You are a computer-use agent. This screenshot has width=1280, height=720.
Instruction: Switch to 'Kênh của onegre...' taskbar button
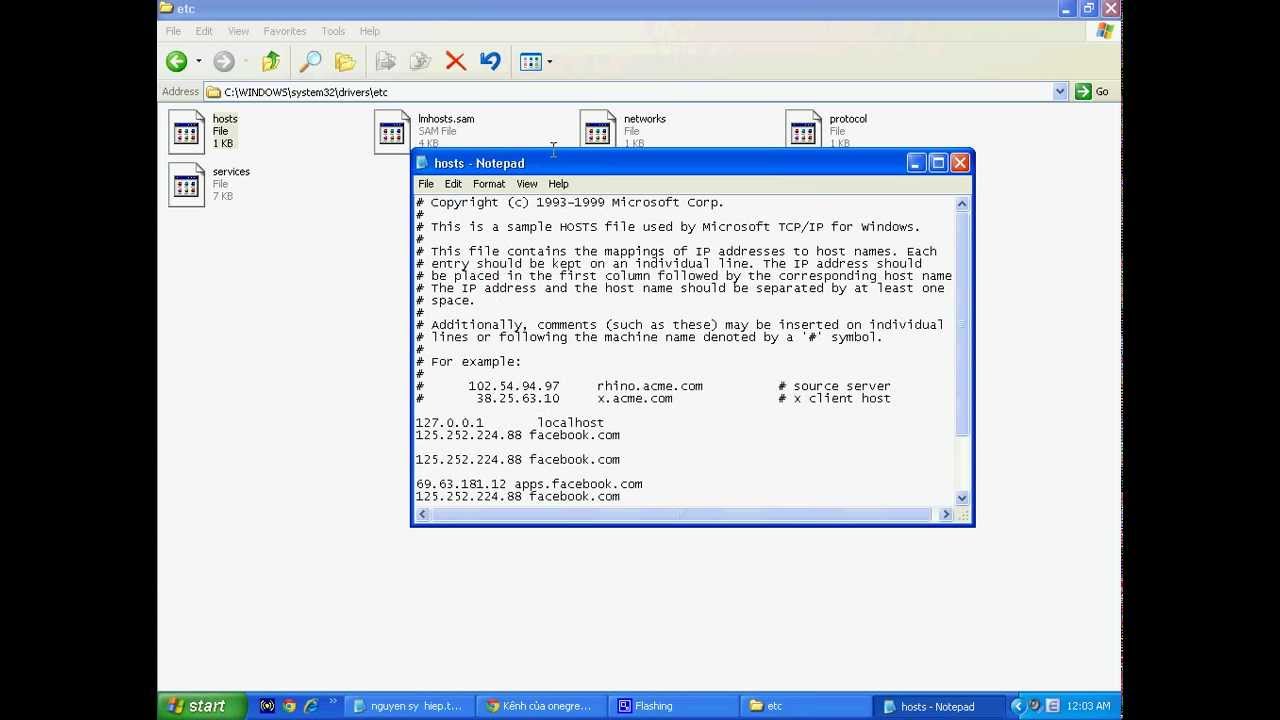pos(542,706)
